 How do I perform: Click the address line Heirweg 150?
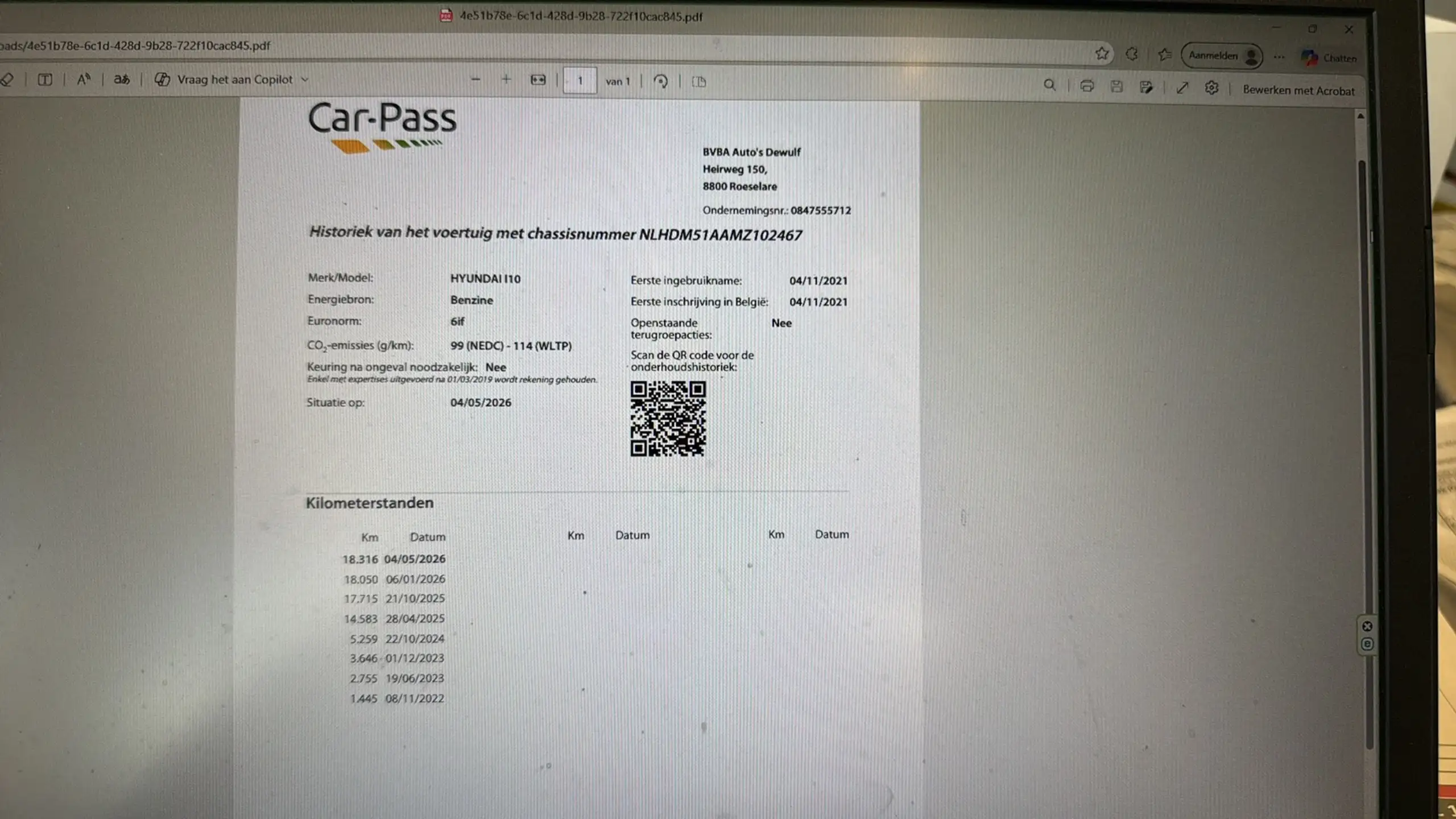click(x=735, y=169)
